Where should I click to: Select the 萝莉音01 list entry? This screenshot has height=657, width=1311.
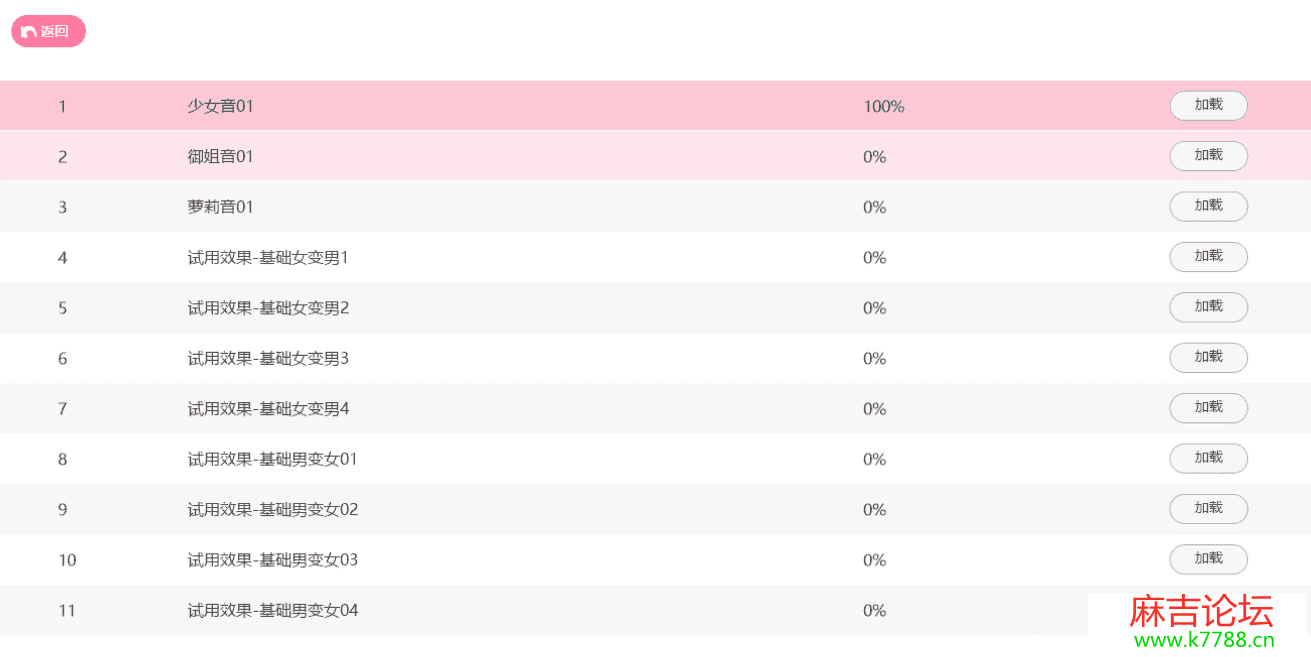click(x=220, y=207)
